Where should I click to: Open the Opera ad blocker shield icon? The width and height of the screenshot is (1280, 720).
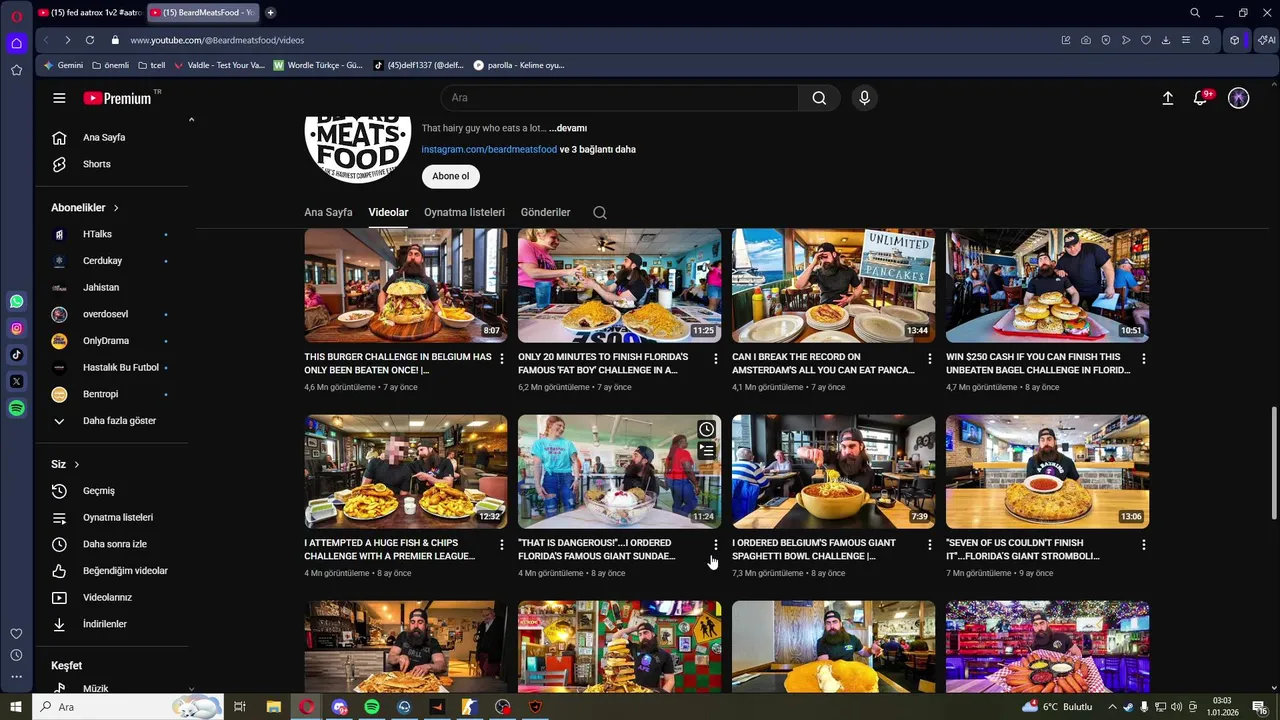pos(1106,40)
